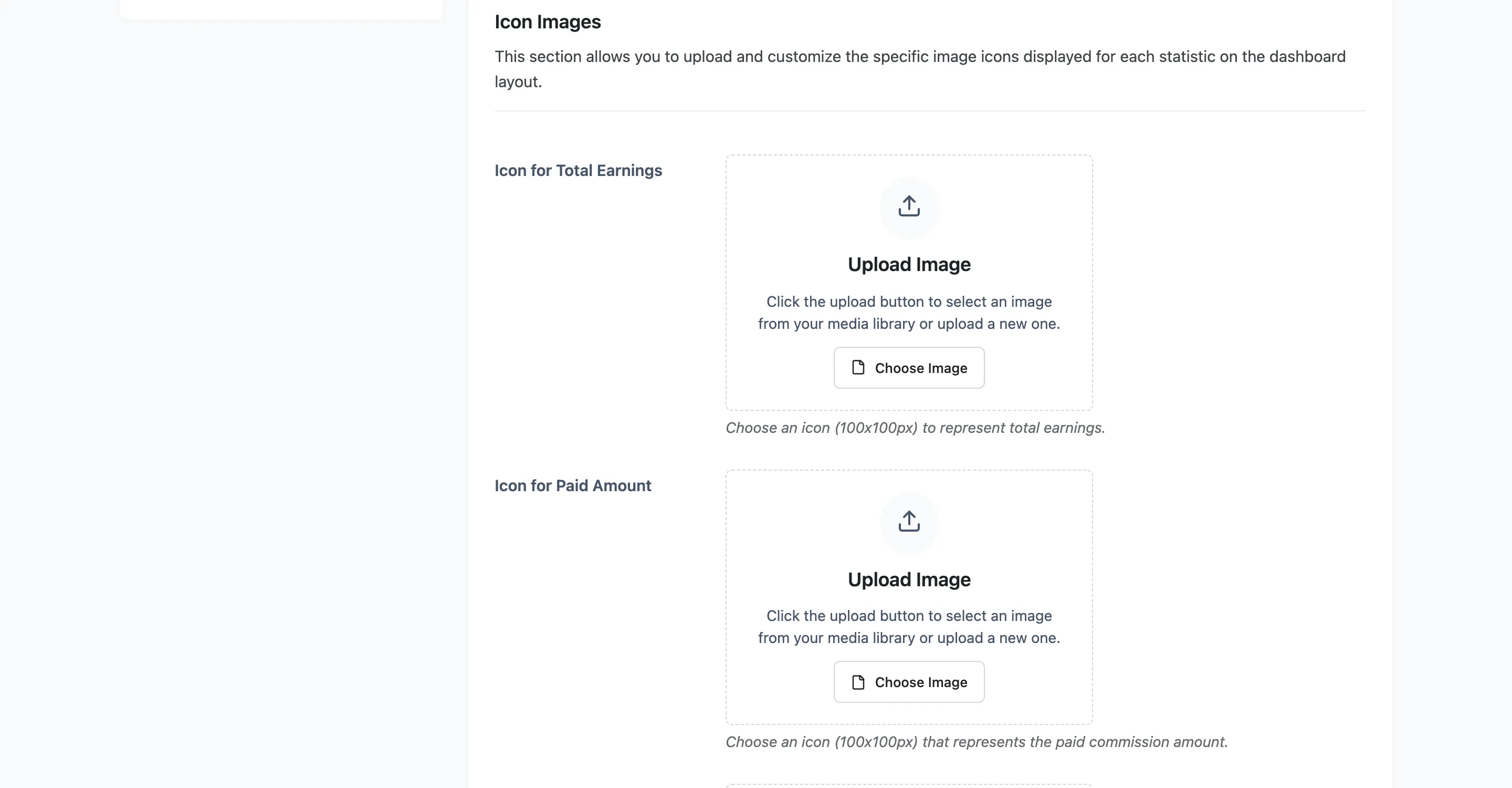Click upload instructions text in Paid Amount box

pos(909,627)
